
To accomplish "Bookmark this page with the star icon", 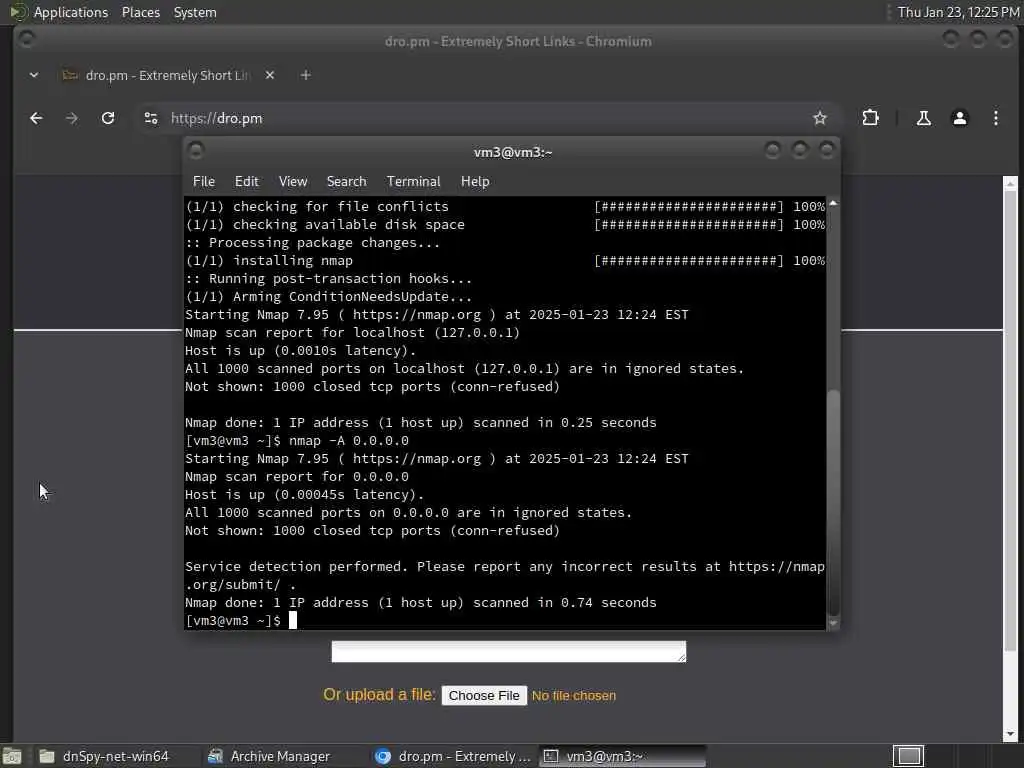I will pos(820,118).
